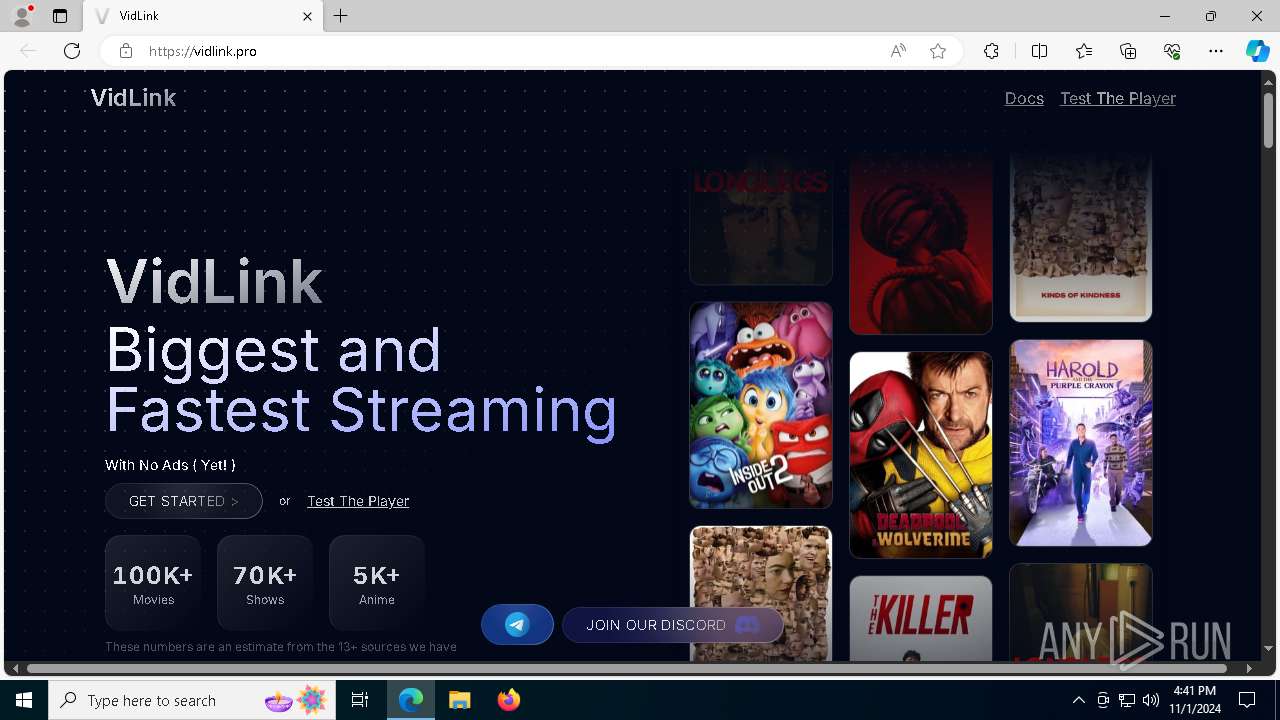Open Extensions puzzle icon
The height and width of the screenshot is (720, 1280).
(991, 51)
